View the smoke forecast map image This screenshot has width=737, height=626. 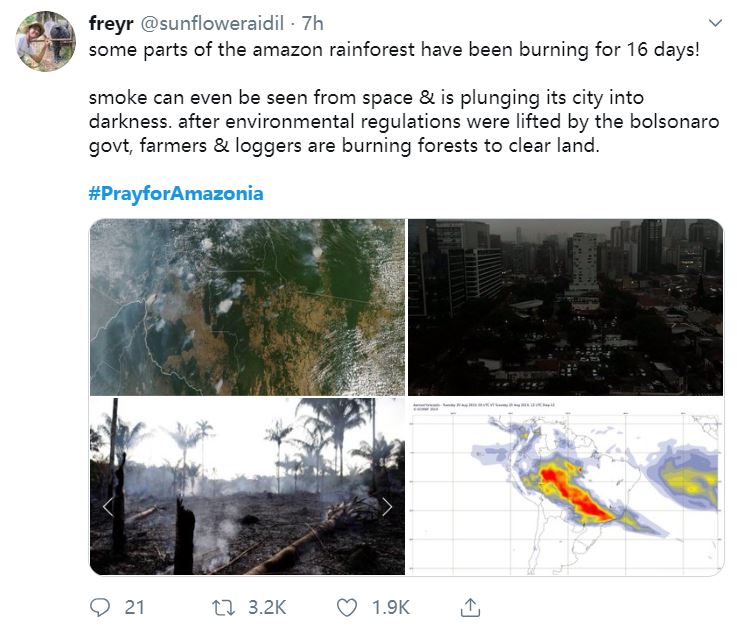[564, 487]
